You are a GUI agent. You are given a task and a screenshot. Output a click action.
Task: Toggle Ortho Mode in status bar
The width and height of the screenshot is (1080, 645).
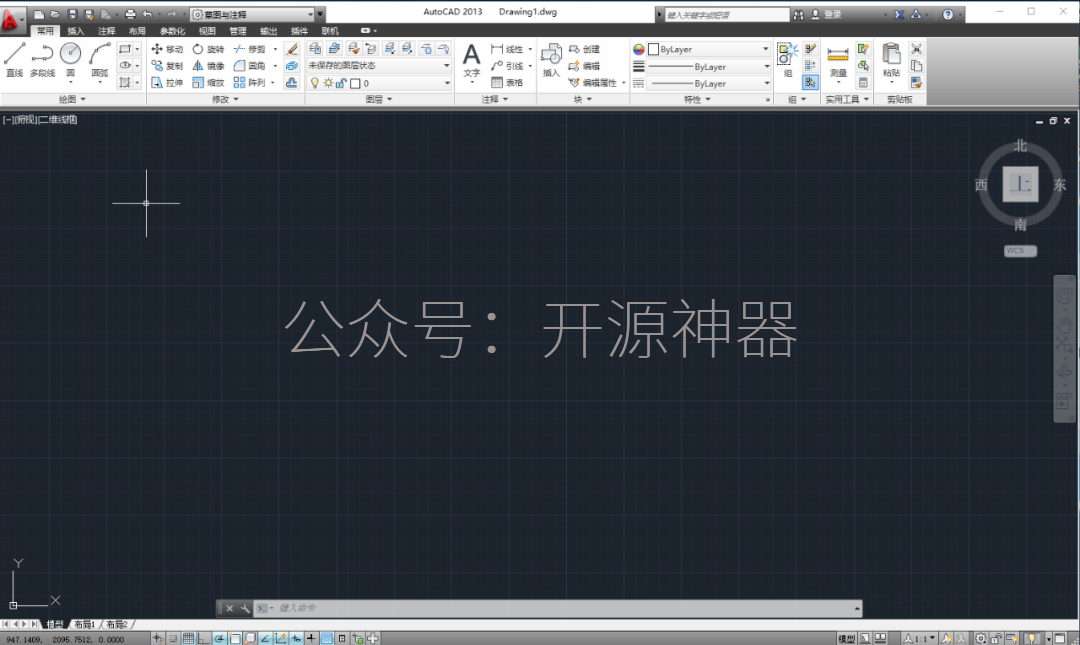203,638
